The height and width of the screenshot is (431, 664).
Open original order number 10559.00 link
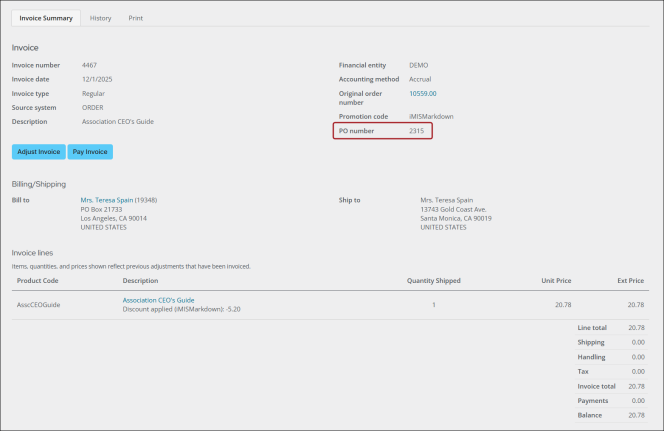422,93
